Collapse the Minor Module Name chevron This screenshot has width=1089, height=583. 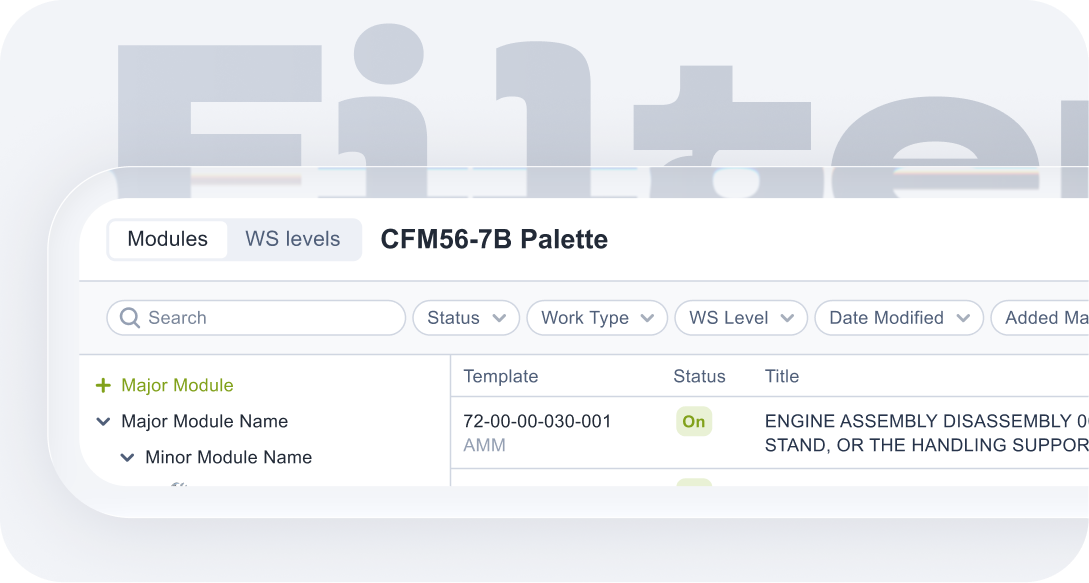pyautogui.click(x=127, y=458)
